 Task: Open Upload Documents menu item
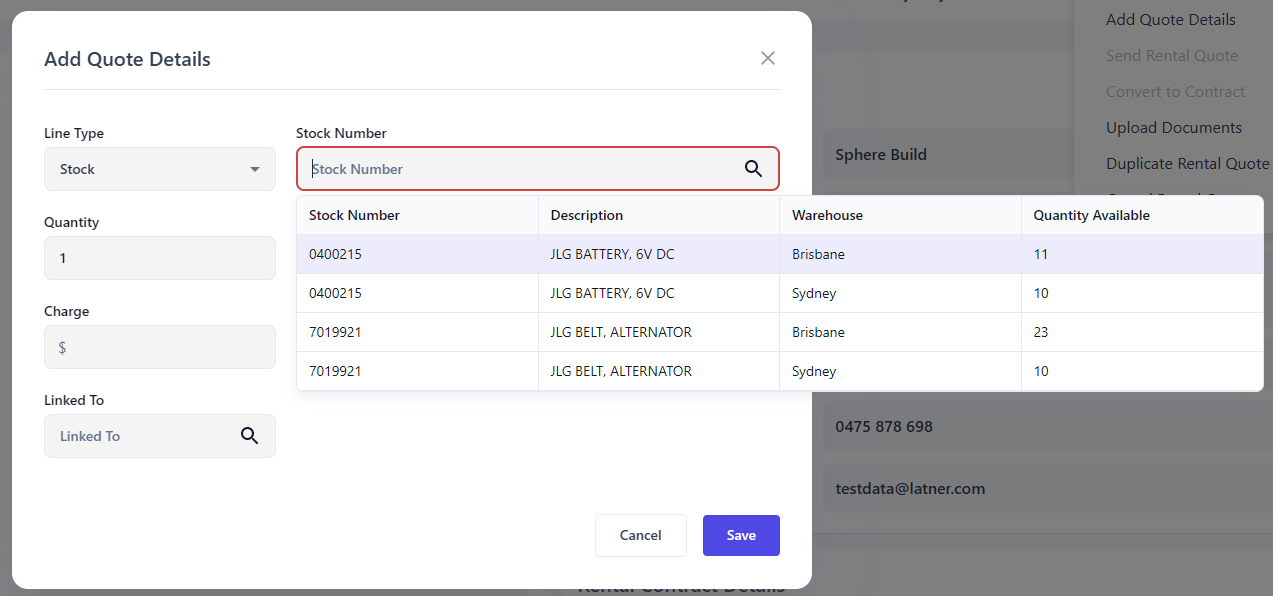click(x=1173, y=128)
